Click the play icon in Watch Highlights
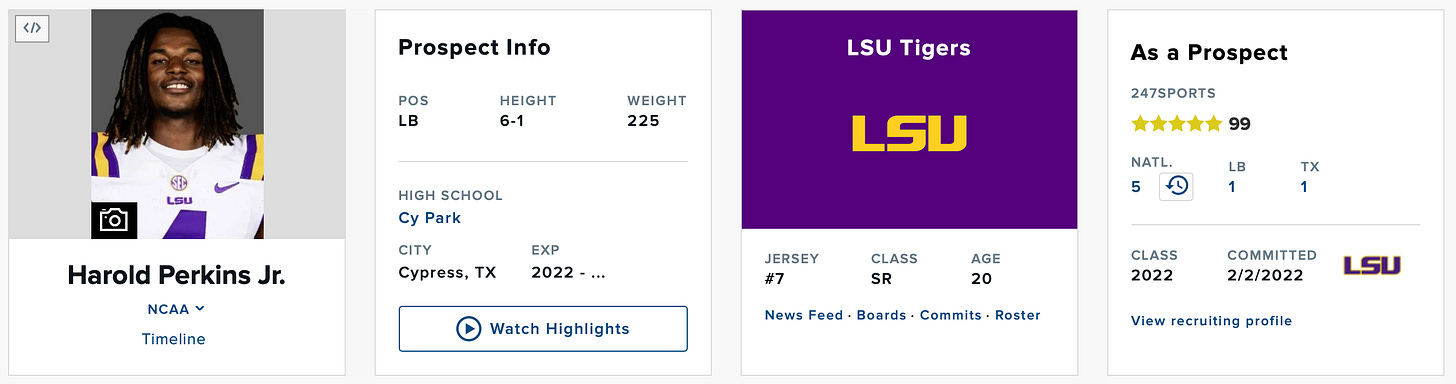The height and width of the screenshot is (384, 1456). [468, 328]
